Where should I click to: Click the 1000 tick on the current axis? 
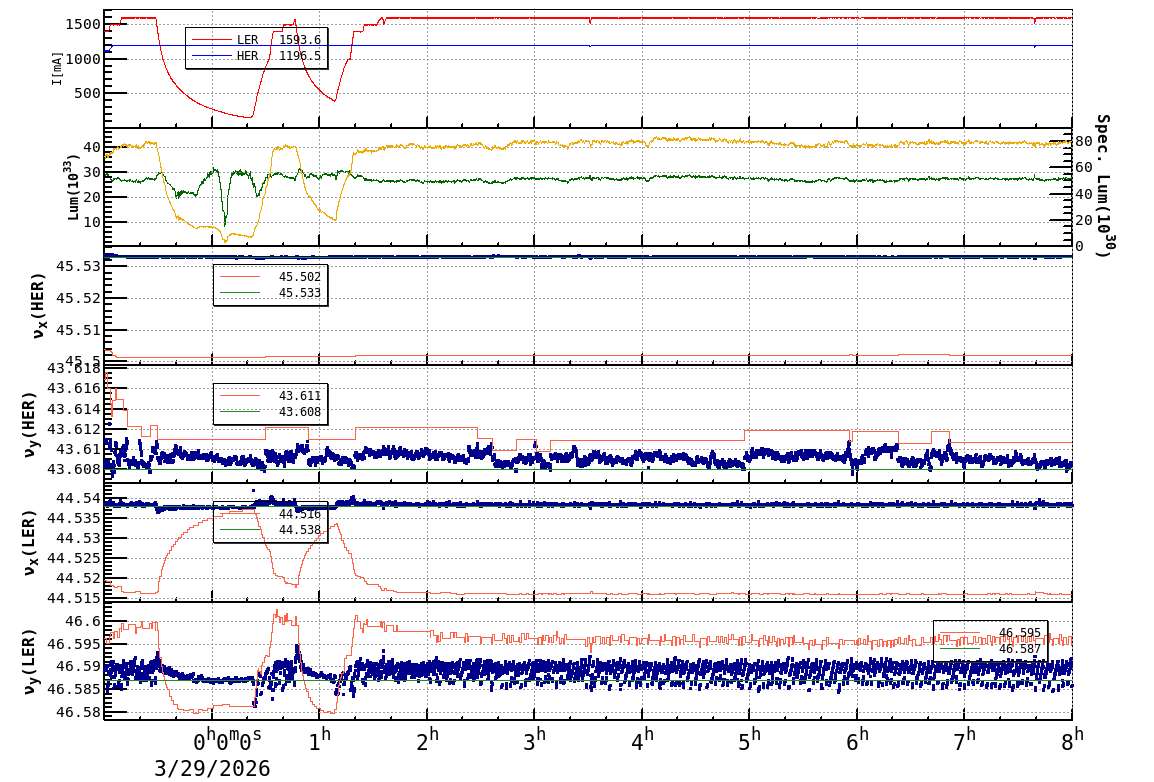tap(83, 59)
